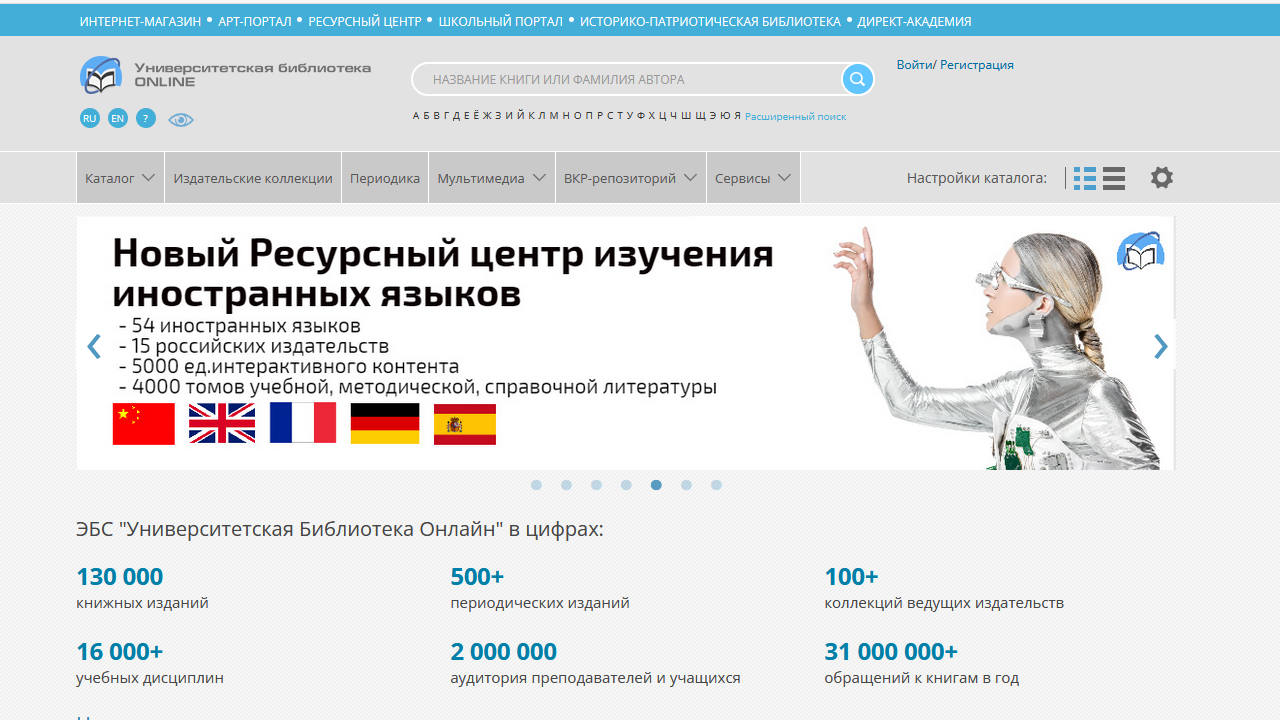The height and width of the screenshot is (720, 1280).
Task: Expand the Каталог dropdown
Action: [119, 178]
